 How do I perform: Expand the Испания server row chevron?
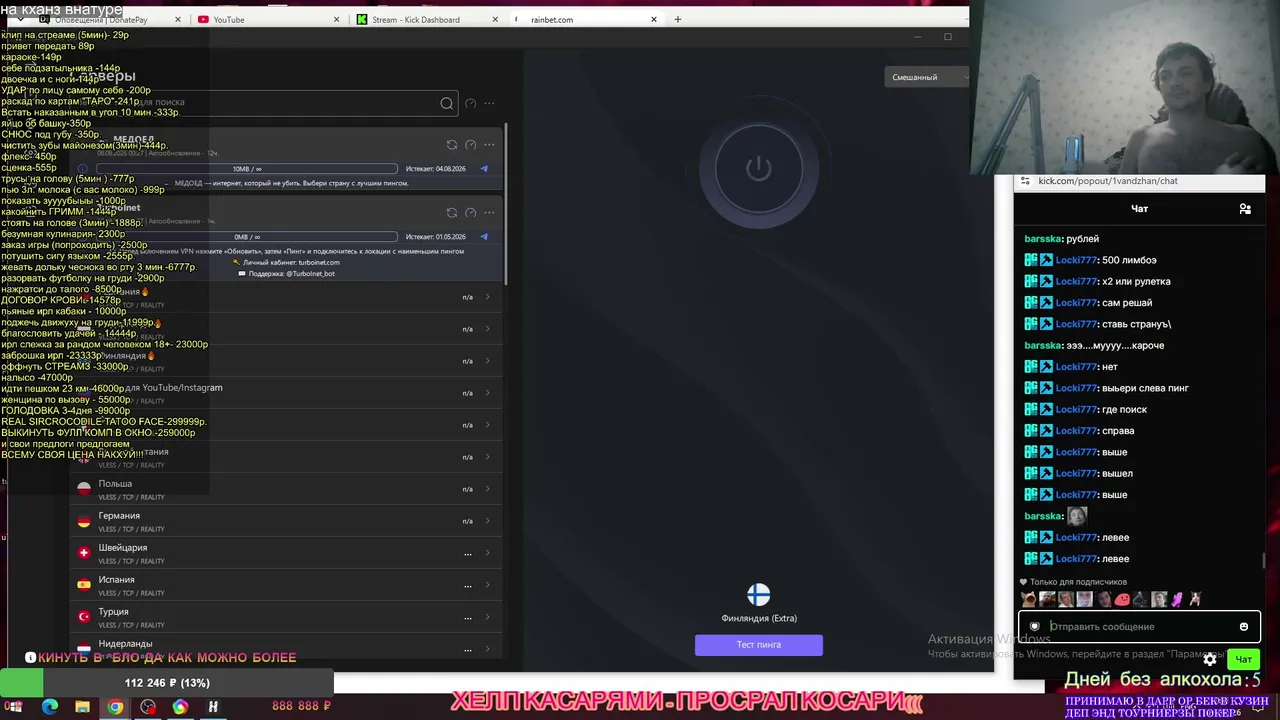(488, 585)
